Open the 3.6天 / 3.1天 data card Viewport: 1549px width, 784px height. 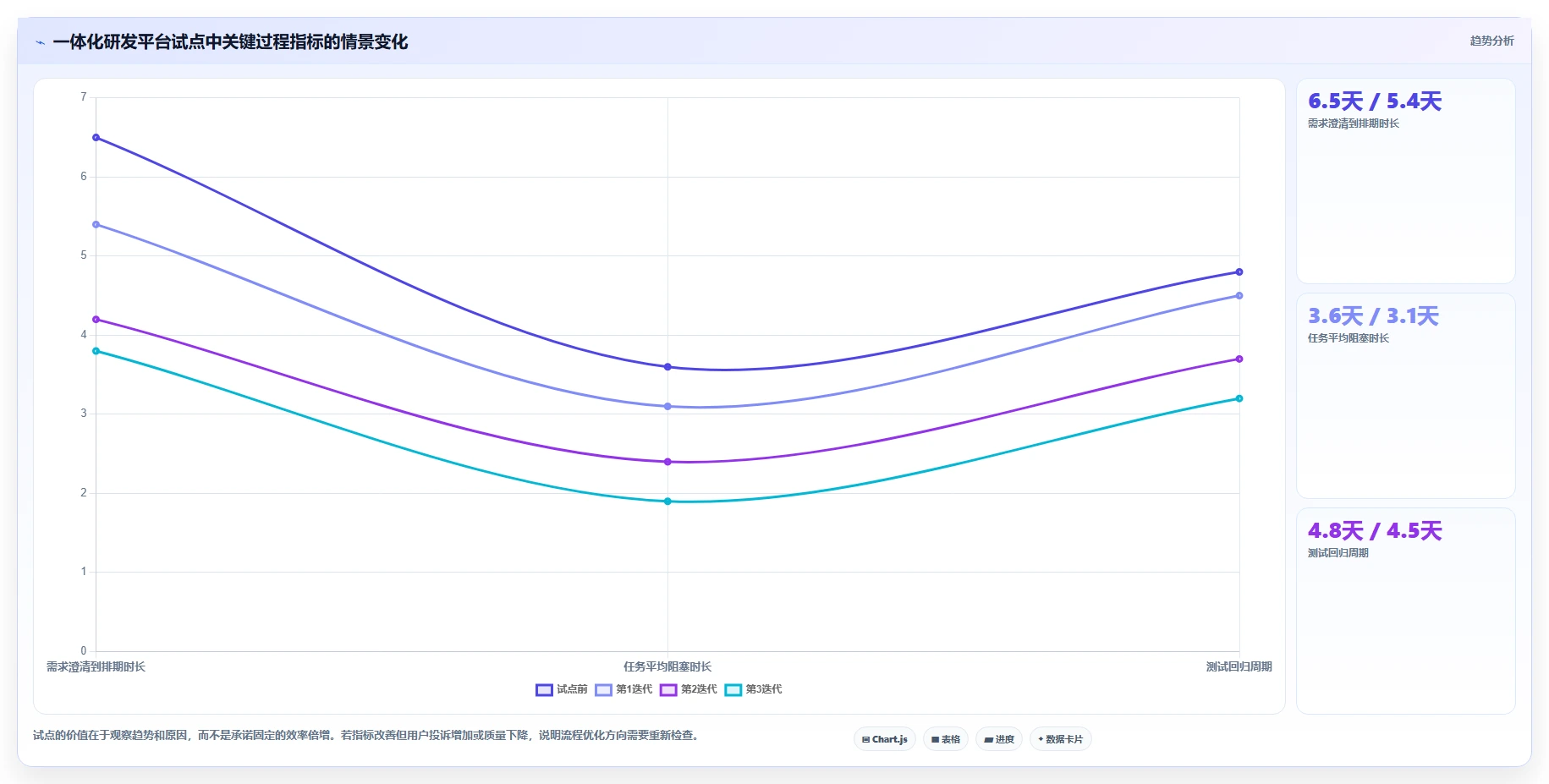tap(1405, 396)
